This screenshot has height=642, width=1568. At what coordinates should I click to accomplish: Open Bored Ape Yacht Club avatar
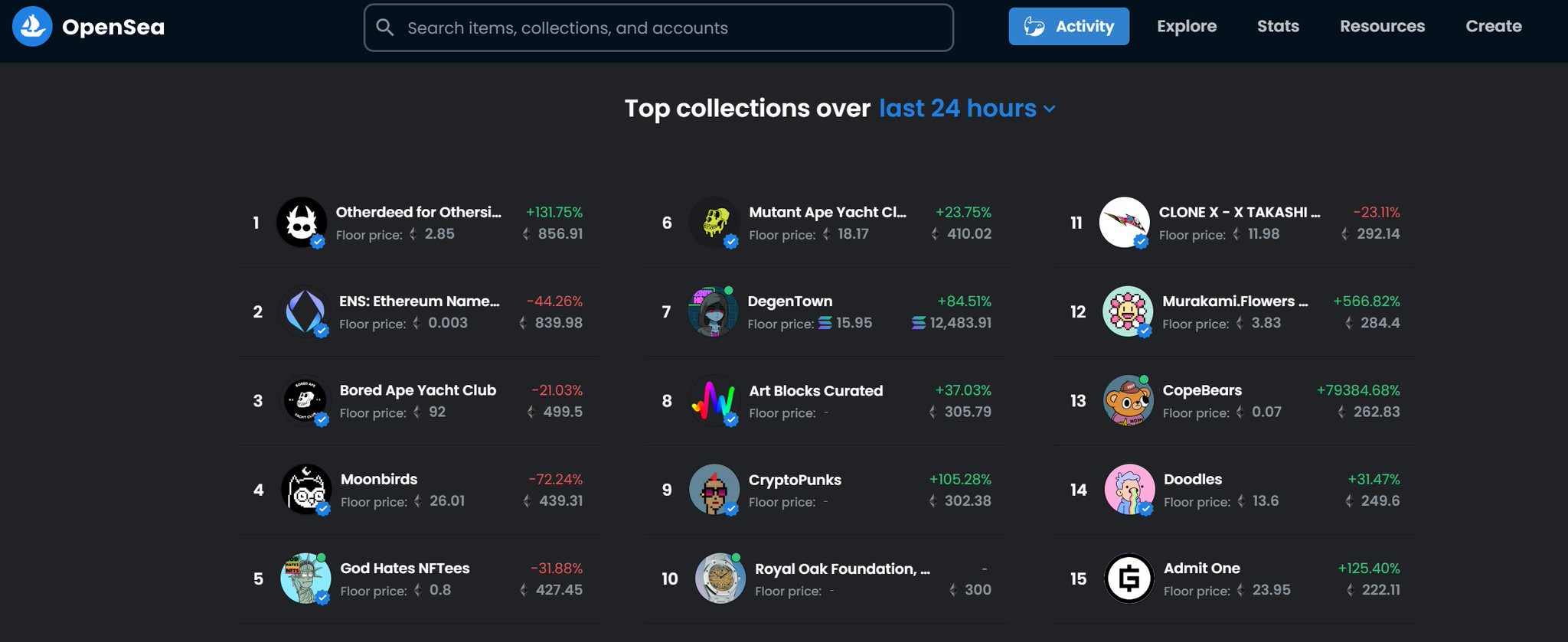[x=305, y=400]
